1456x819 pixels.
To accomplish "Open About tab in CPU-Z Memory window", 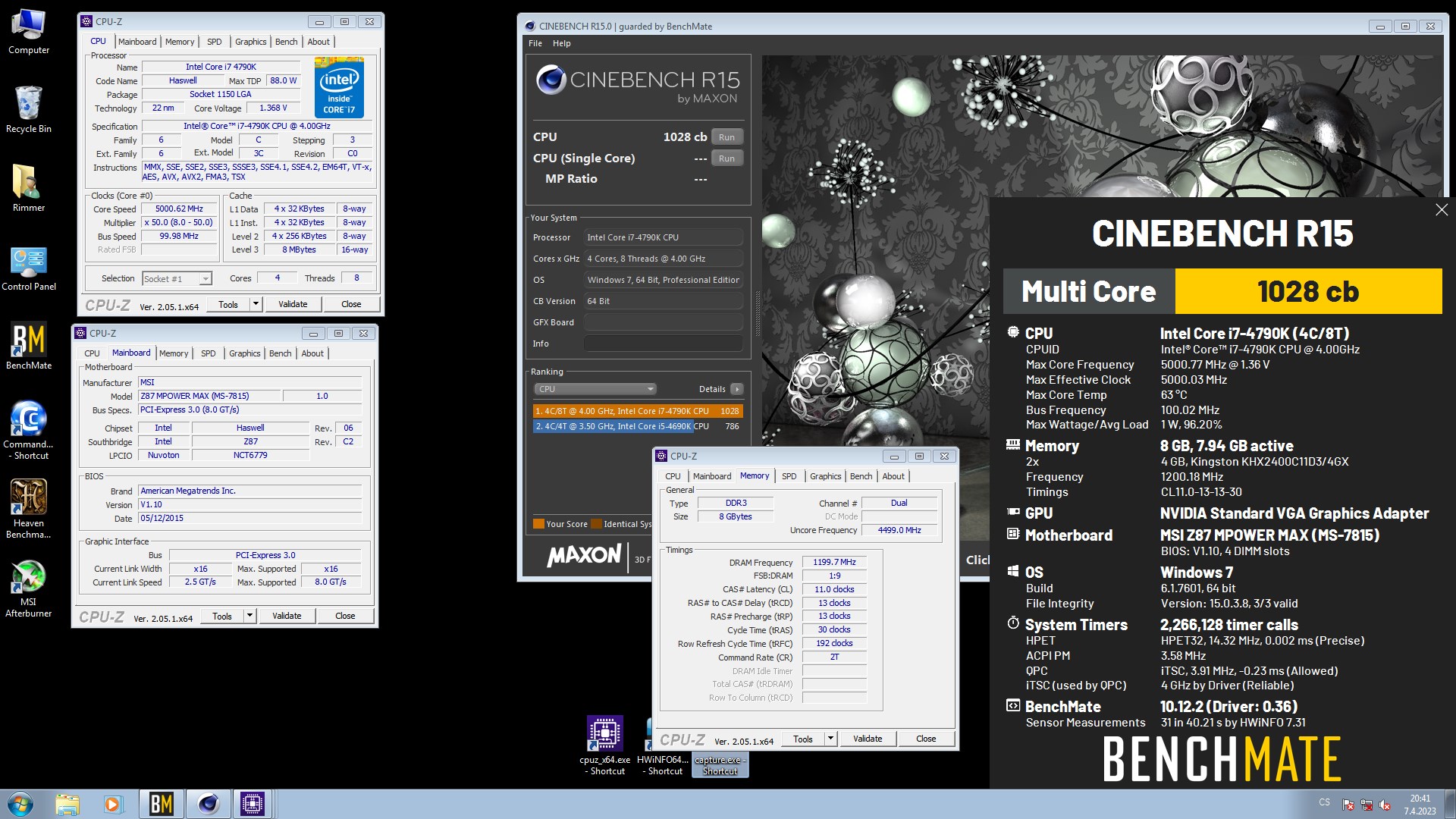I will pyautogui.click(x=893, y=476).
